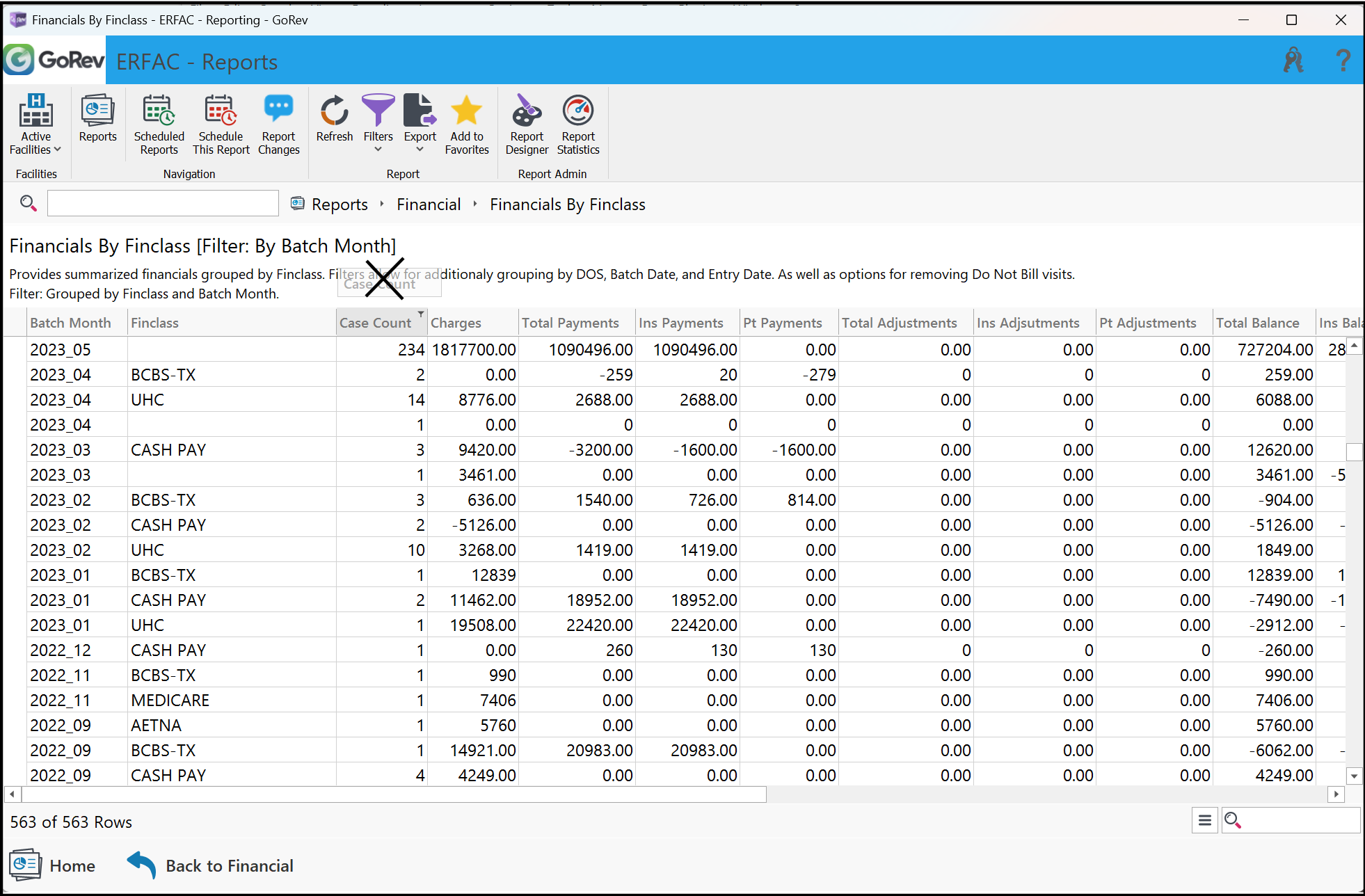Maximize the GoRev window
The width and height of the screenshot is (1365, 896).
[1292, 19]
